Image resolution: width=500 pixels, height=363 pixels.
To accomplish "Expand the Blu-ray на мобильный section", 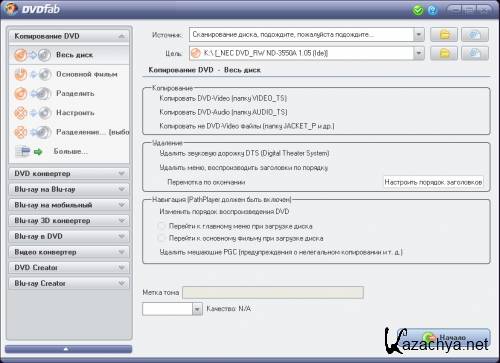I will point(69,205).
